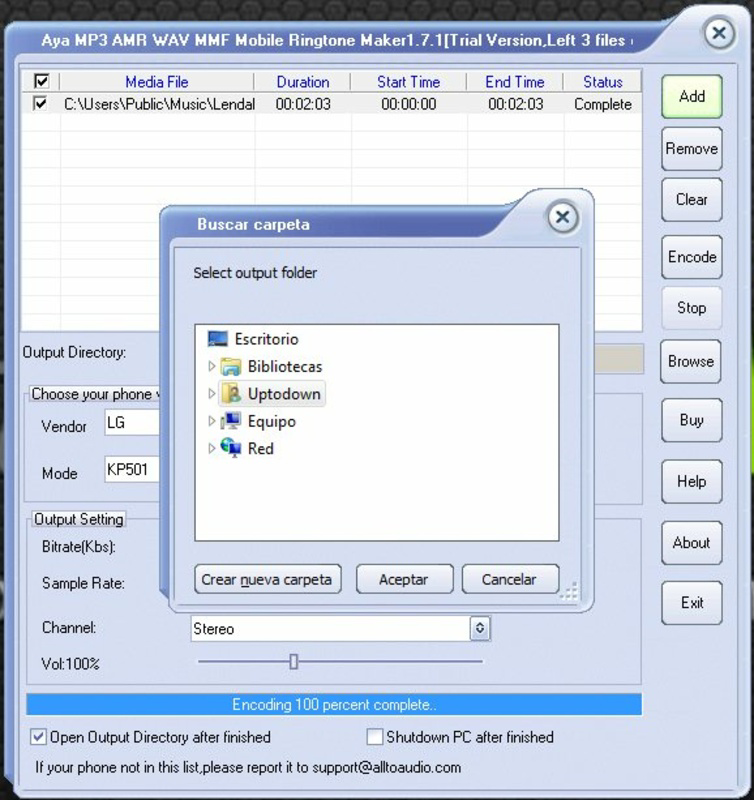Select the Equipo computer icon

(231, 421)
